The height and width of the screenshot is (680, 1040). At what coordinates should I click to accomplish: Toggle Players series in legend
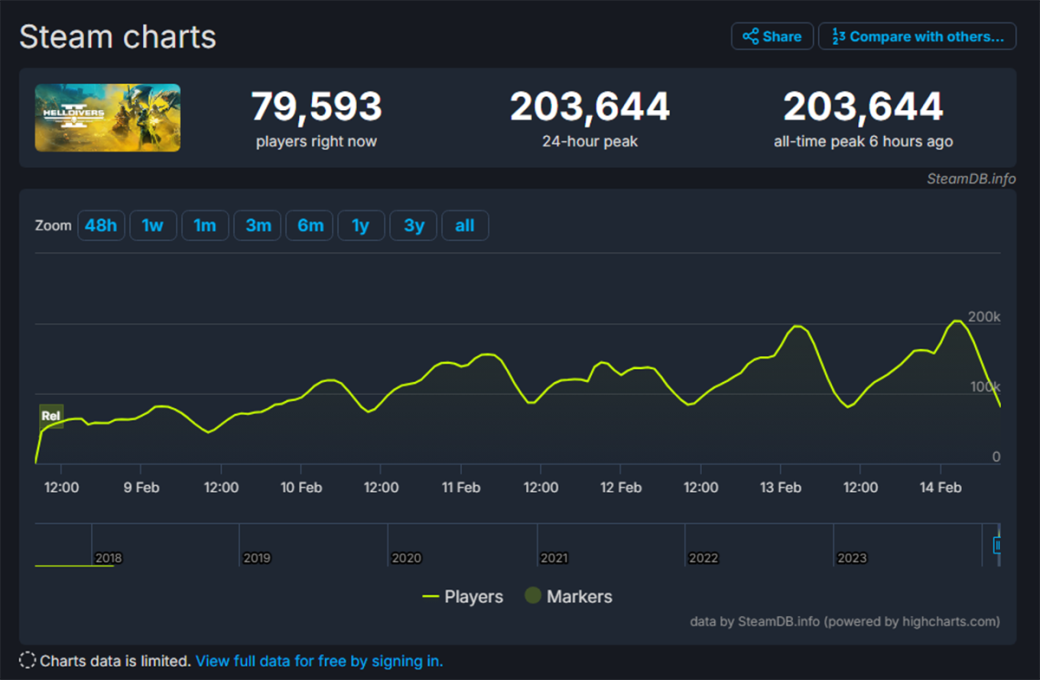coord(462,596)
